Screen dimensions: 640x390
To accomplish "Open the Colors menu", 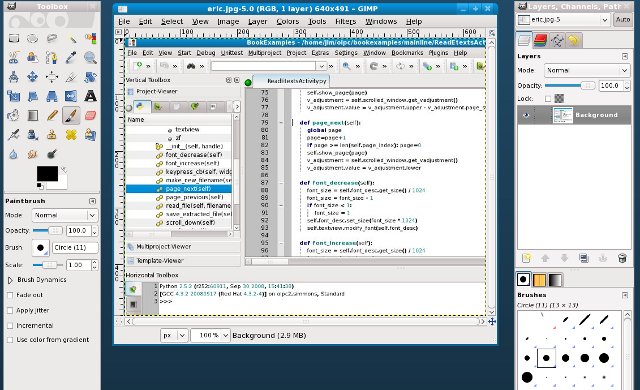I will click(288, 22).
